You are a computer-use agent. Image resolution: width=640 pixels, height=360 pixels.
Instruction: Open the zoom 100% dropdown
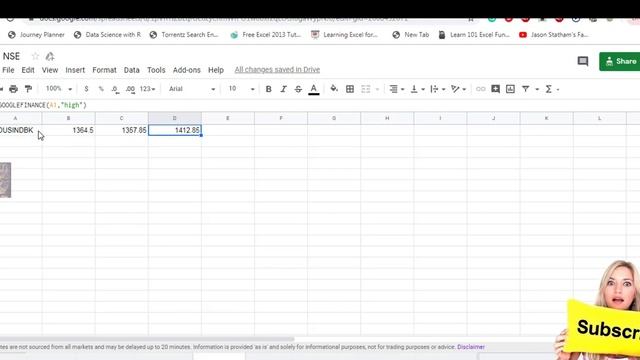pos(59,89)
